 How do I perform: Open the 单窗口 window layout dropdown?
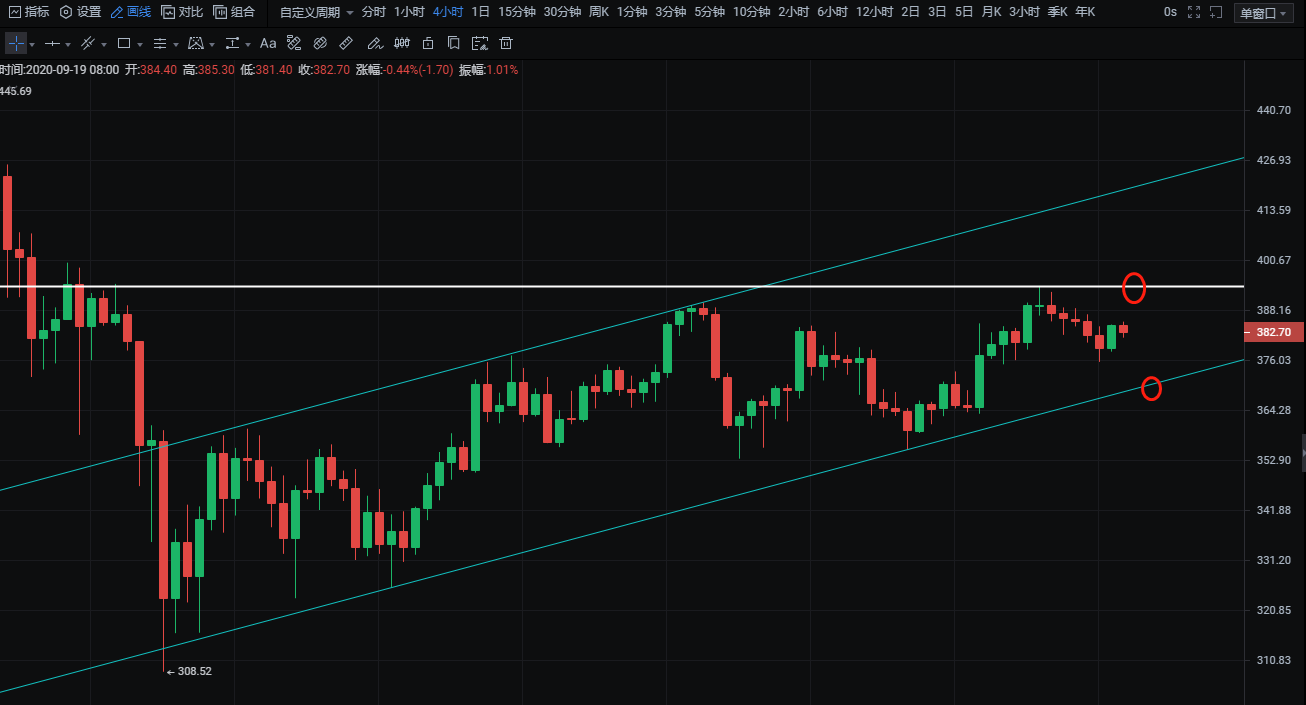click(1263, 13)
